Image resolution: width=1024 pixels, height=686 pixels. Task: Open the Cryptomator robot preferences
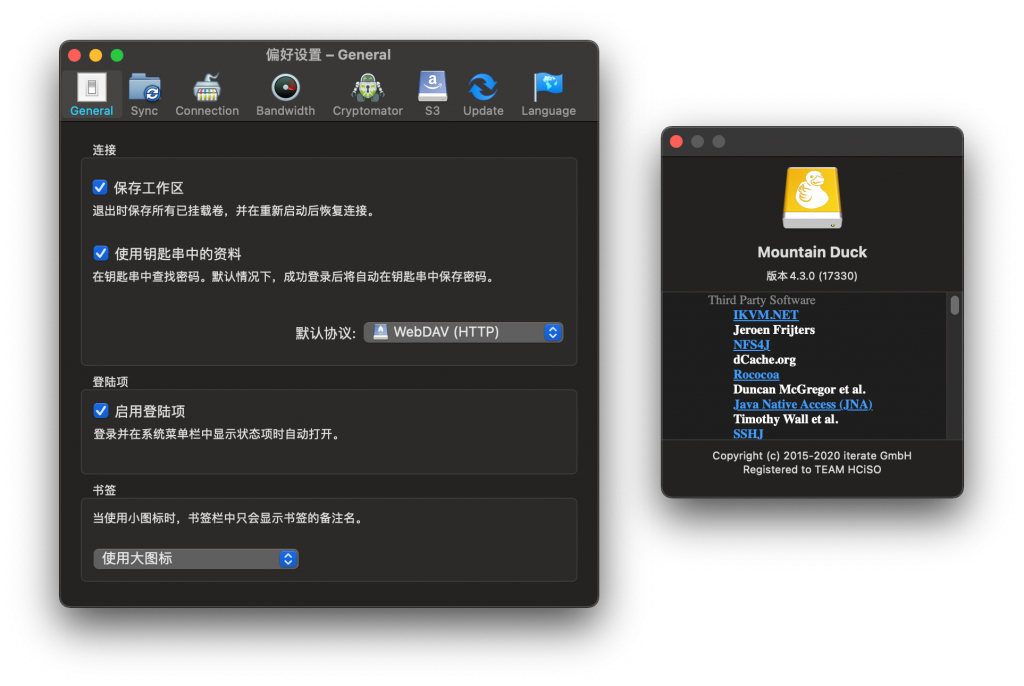[368, 94]
